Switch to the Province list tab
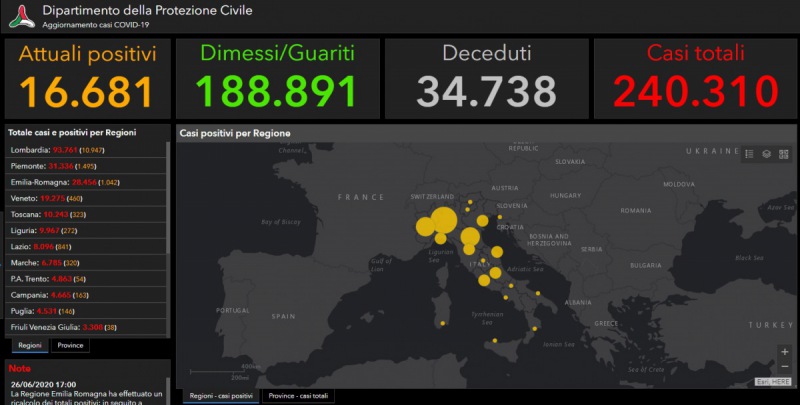 tap(70, 346)
